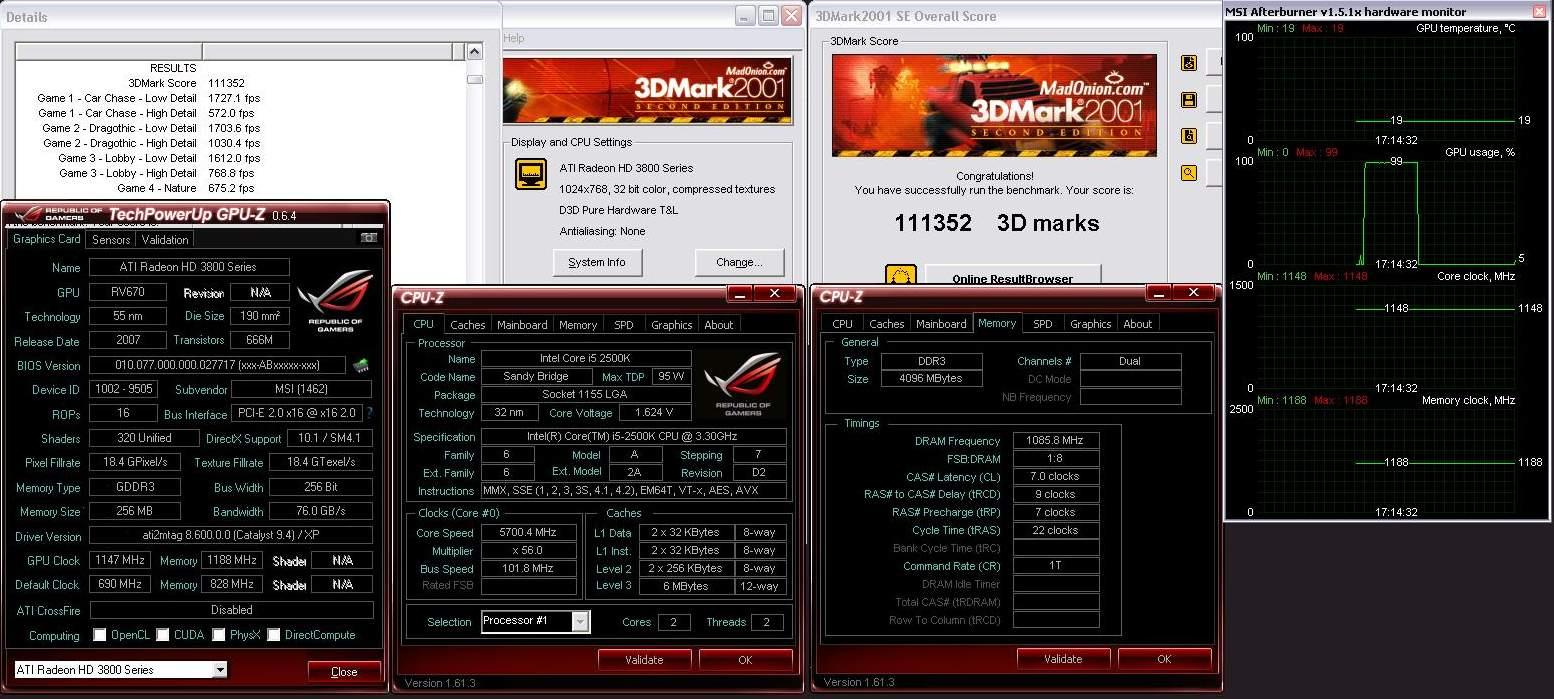The width and height of the screenshot is (1554, 699).
Task: Toggle the DirectCompute checkbox in GPU-Z
Action: tap(273, 635)
